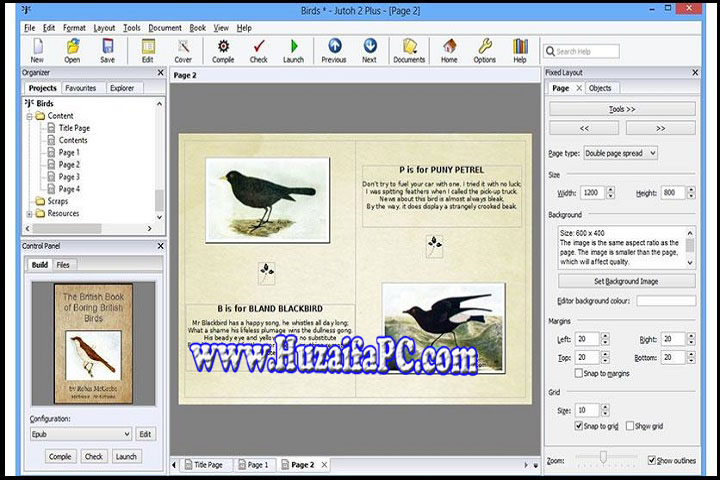
Task: Increase the Height stepper value
Action: 691,189
